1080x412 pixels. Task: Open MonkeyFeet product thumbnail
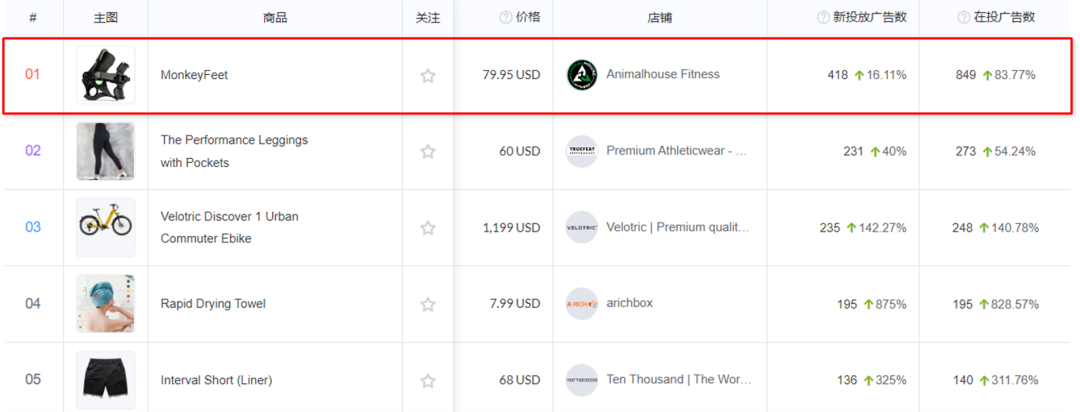[x=105, y=75]
